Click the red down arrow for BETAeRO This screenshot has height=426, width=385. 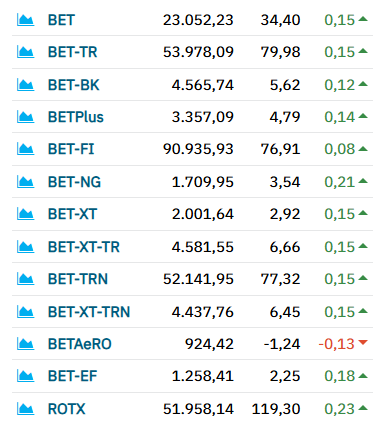363,342
